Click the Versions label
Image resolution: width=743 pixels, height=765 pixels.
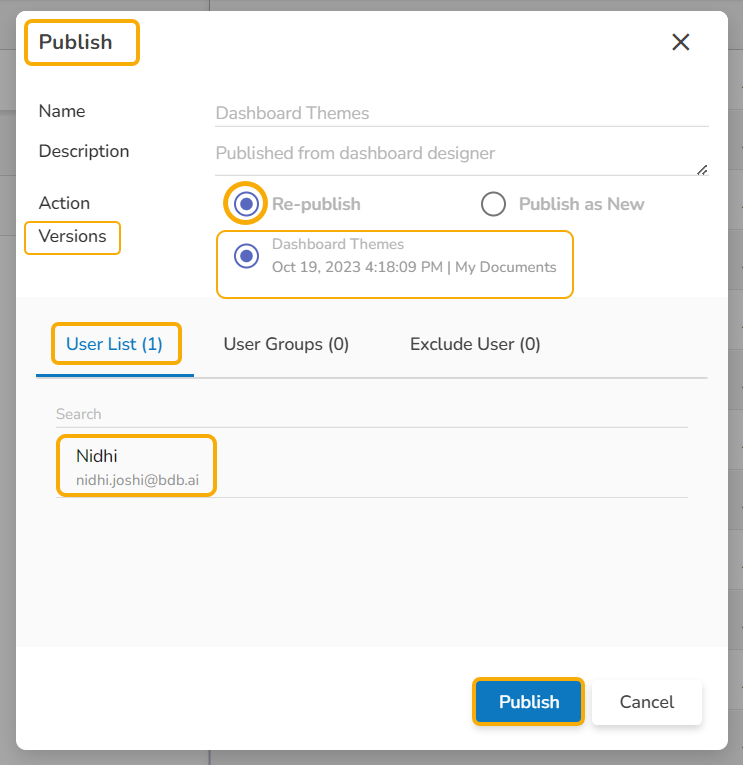72,237
